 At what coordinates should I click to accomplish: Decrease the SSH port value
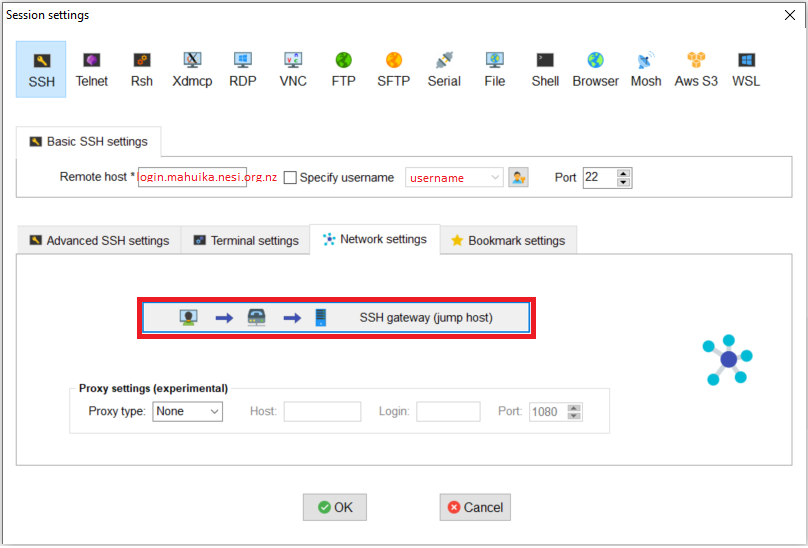624,182
